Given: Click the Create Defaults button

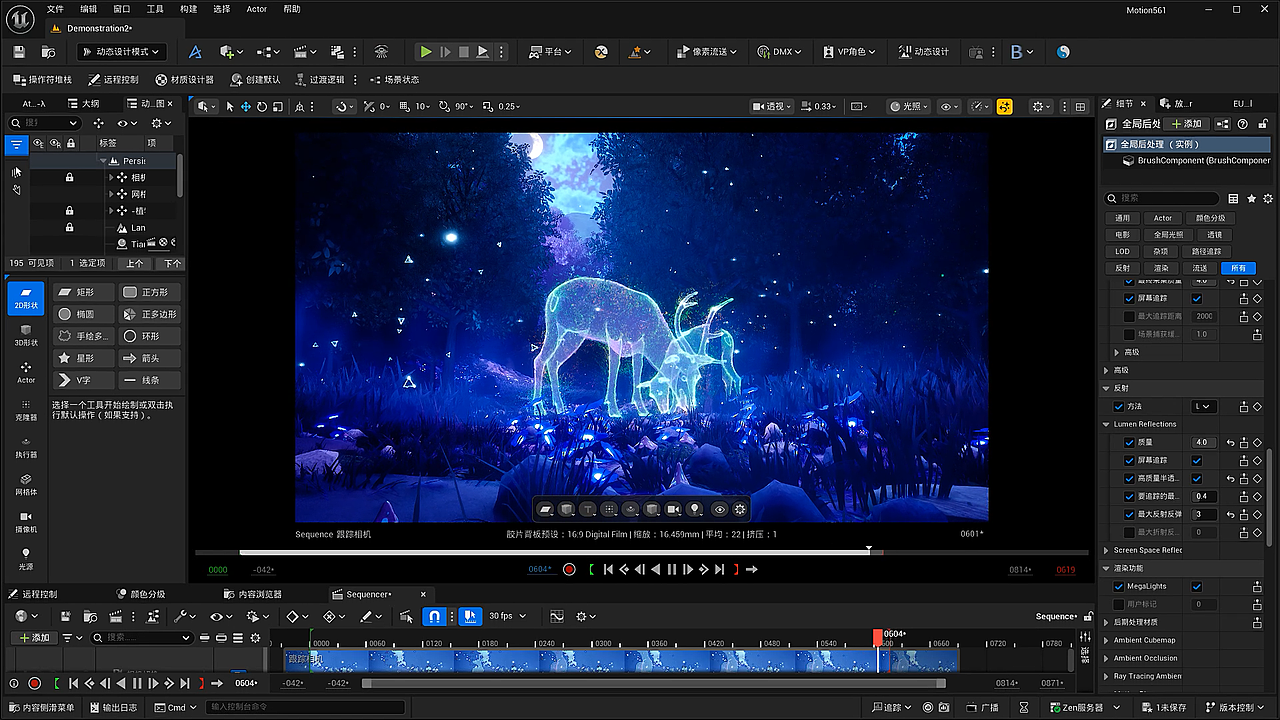Looking at the screenshot, I should (x=255, y=80).
